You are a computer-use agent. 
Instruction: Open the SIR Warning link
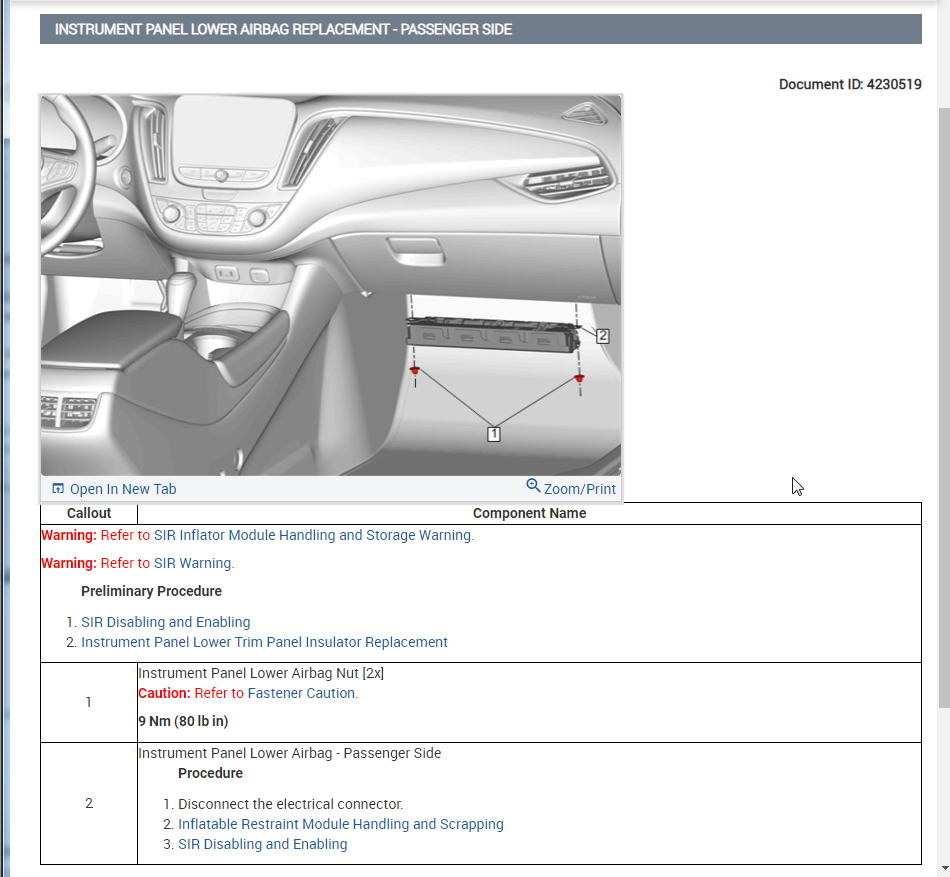[x=193, y=563]
